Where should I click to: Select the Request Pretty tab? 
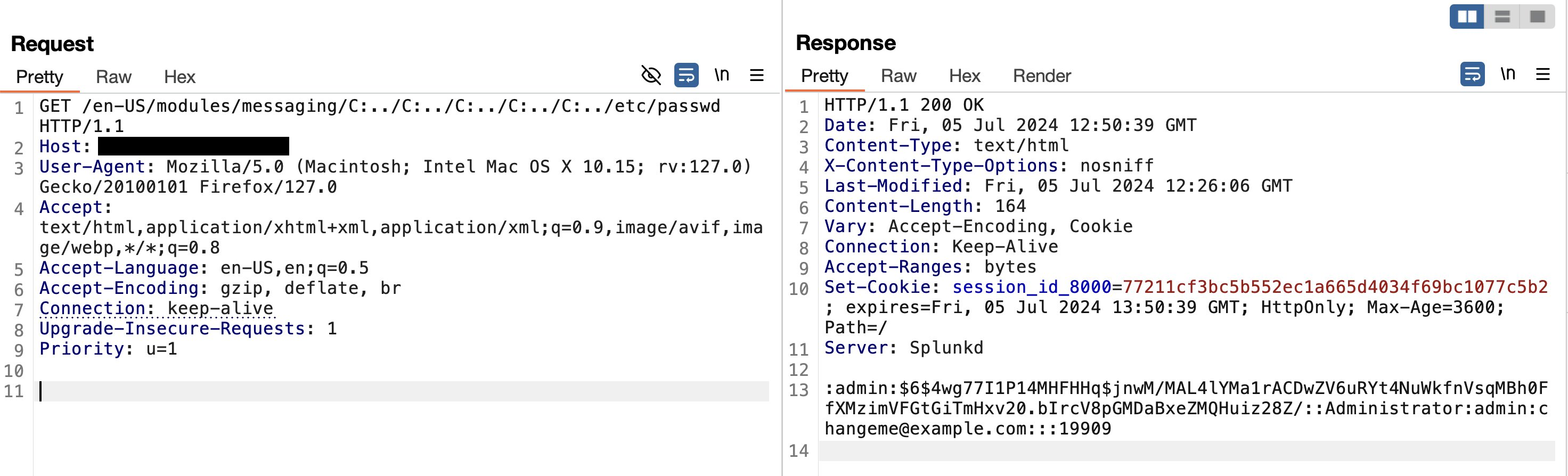pyautogui.click(x=39, y=77)
